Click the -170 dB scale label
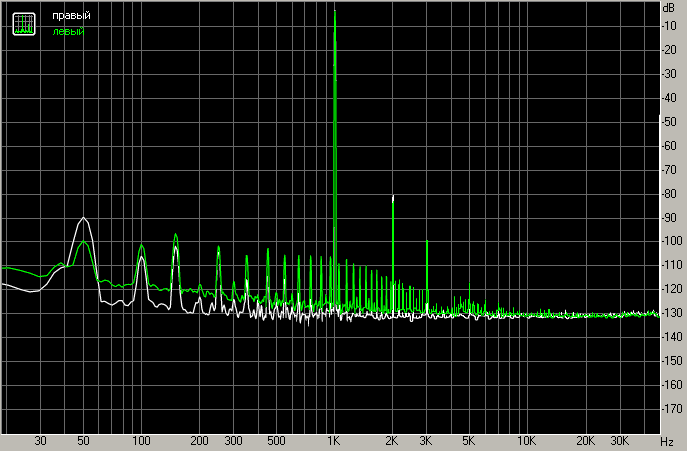The width and height of the screenshot is (687, 451). point(671,408)
